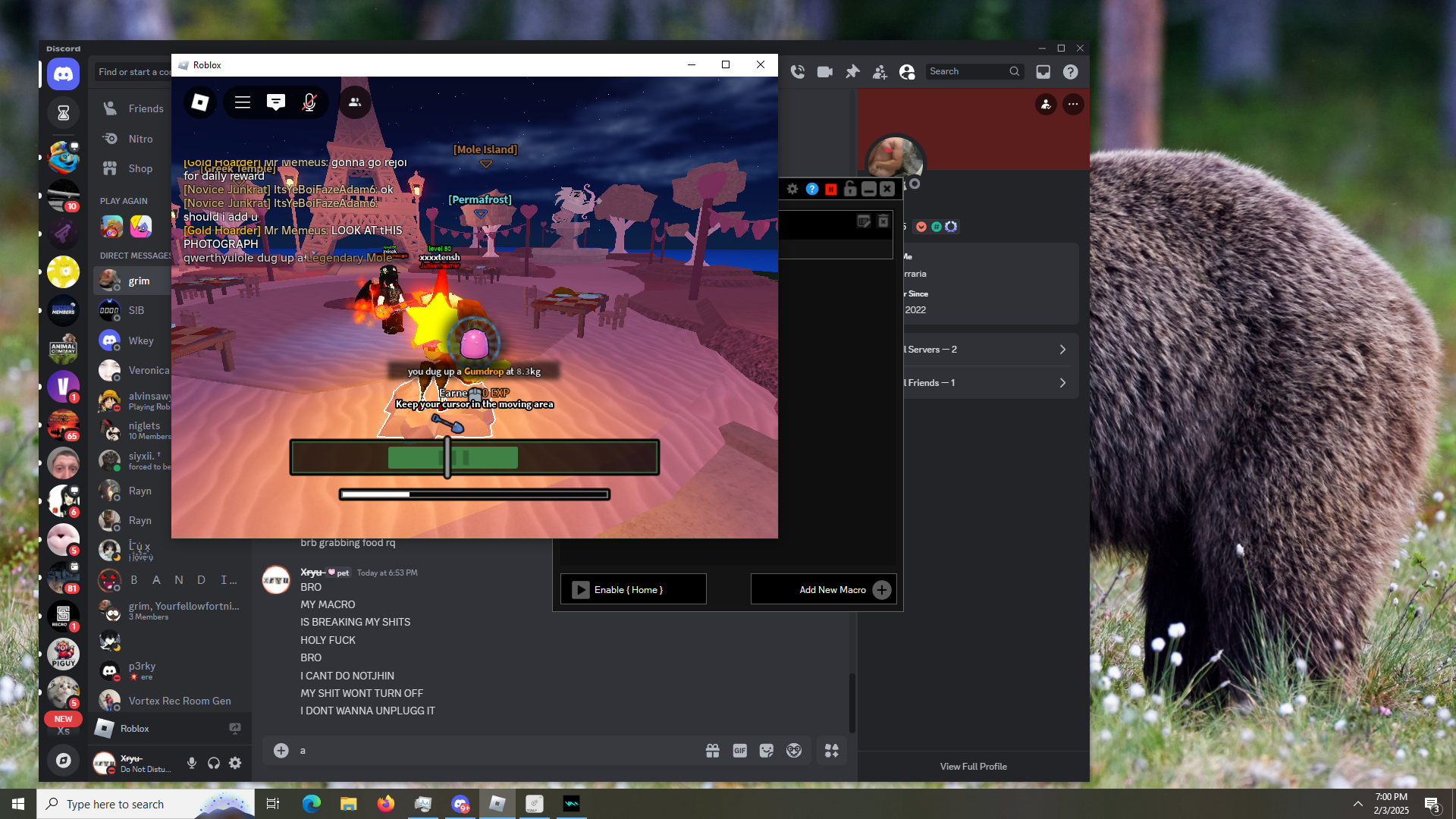
Task: Open Roblox in-game chat icon
Action: [x=276, y=102]
